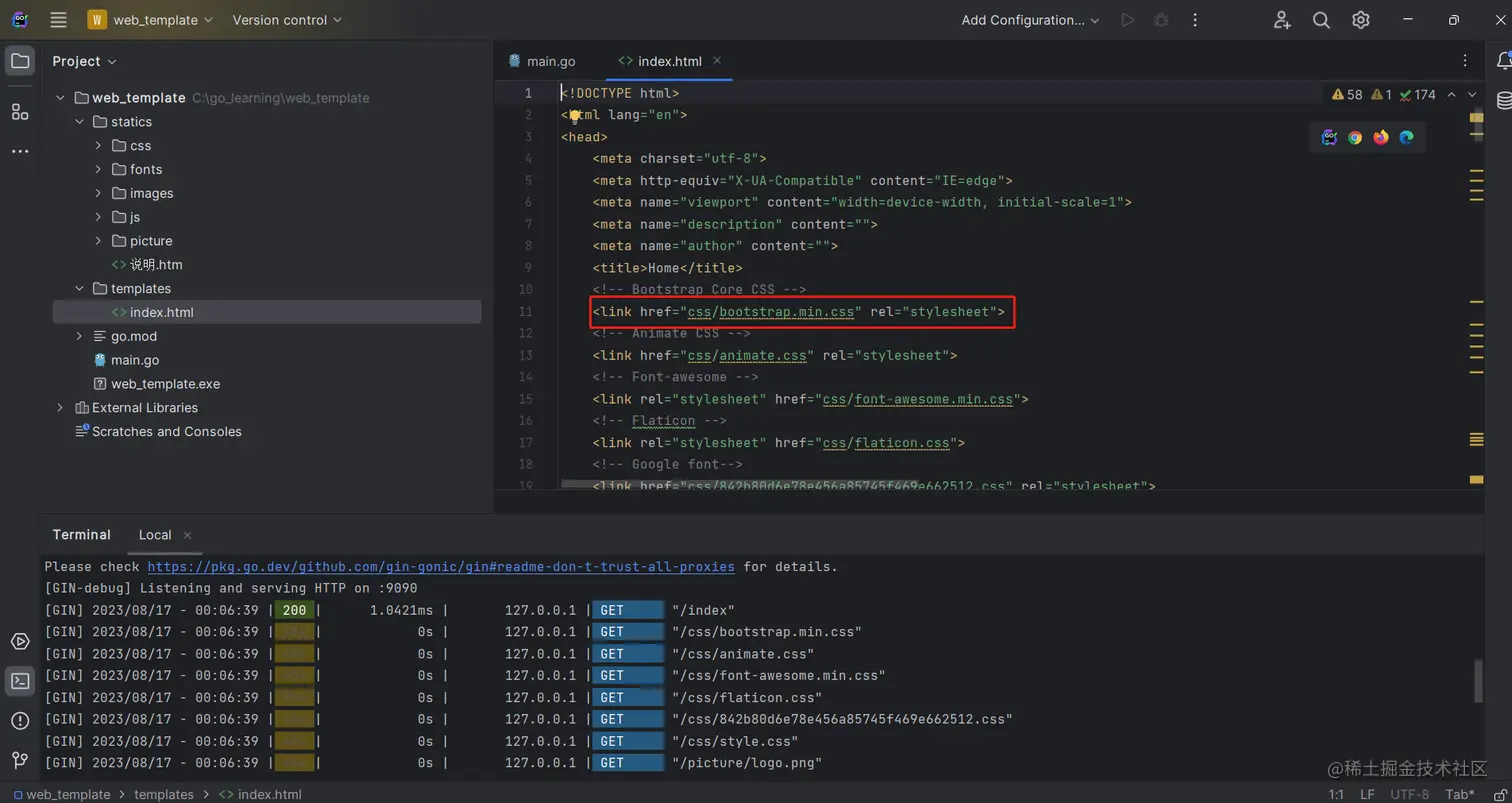Select the Local terminal session tab
This screenshot has width=1512, height=803.
pos(155,535)
